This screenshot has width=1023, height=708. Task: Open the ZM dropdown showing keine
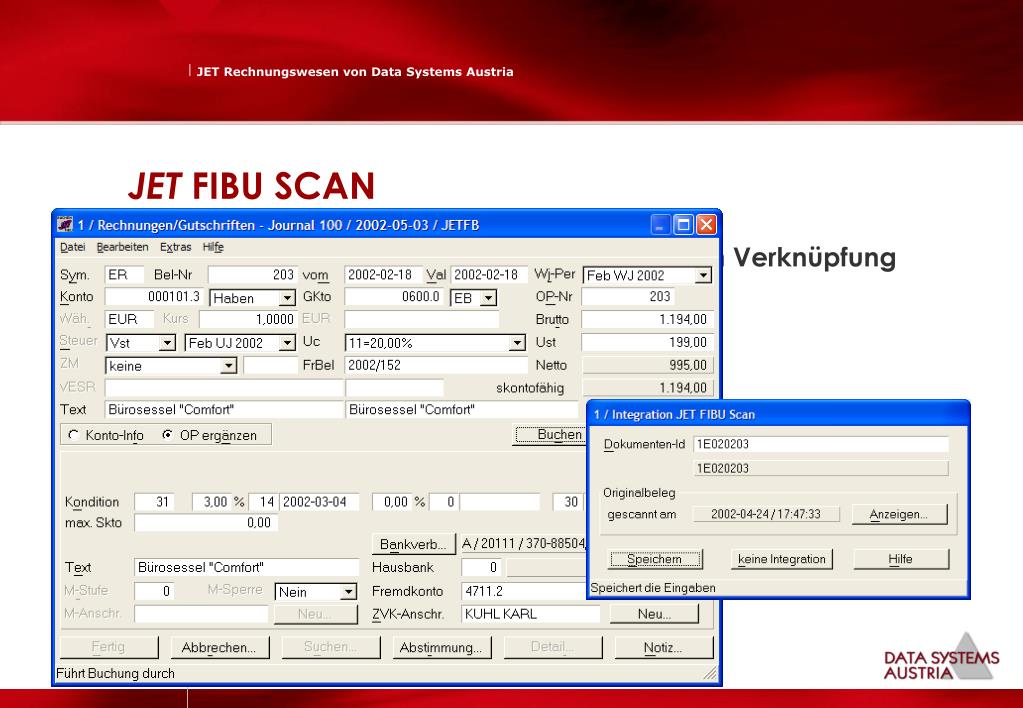click(228, 366)
